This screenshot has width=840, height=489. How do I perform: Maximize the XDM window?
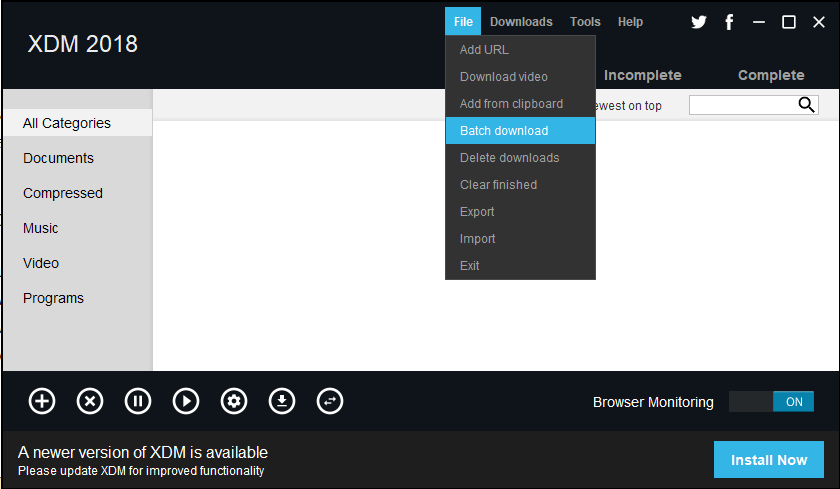tap(789, 22)
